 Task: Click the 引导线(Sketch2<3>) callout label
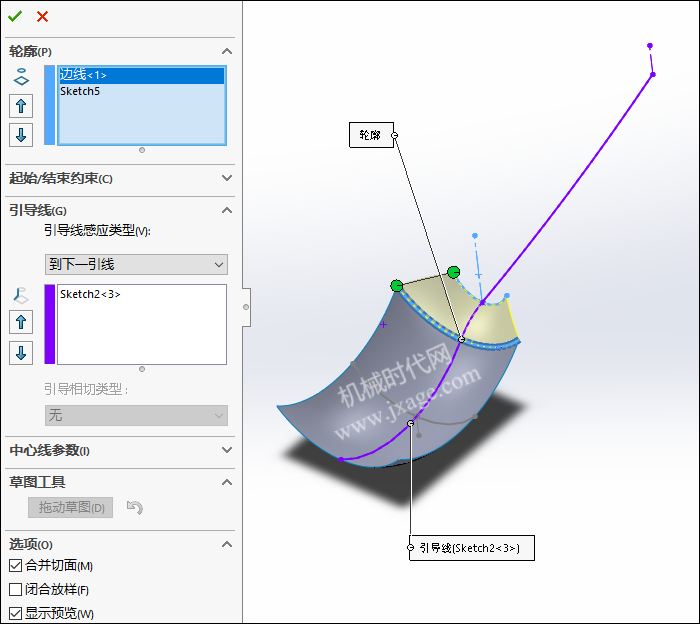[x=471, y=548]
